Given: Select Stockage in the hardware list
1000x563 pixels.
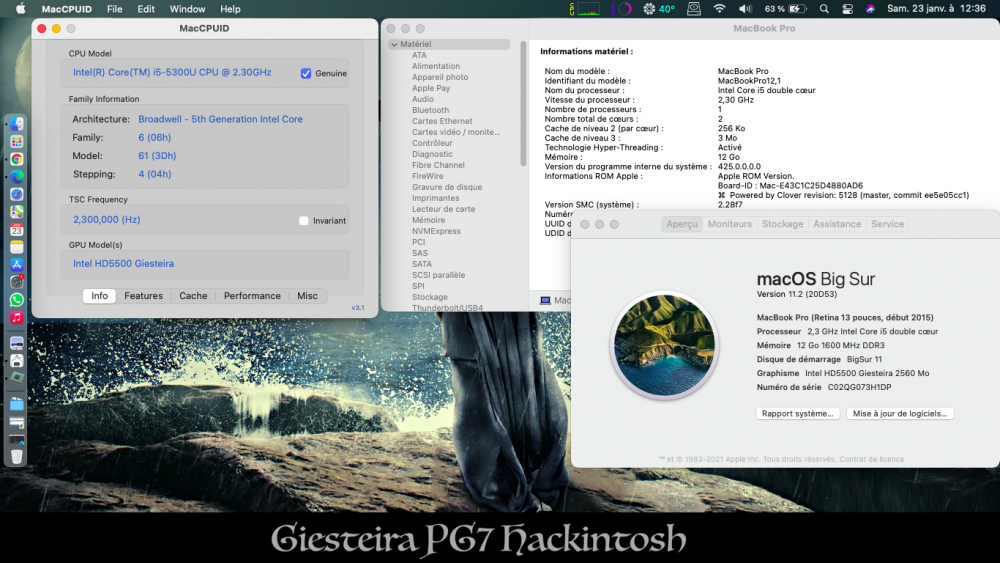Looking at the screenshot, I should [430, 296].
